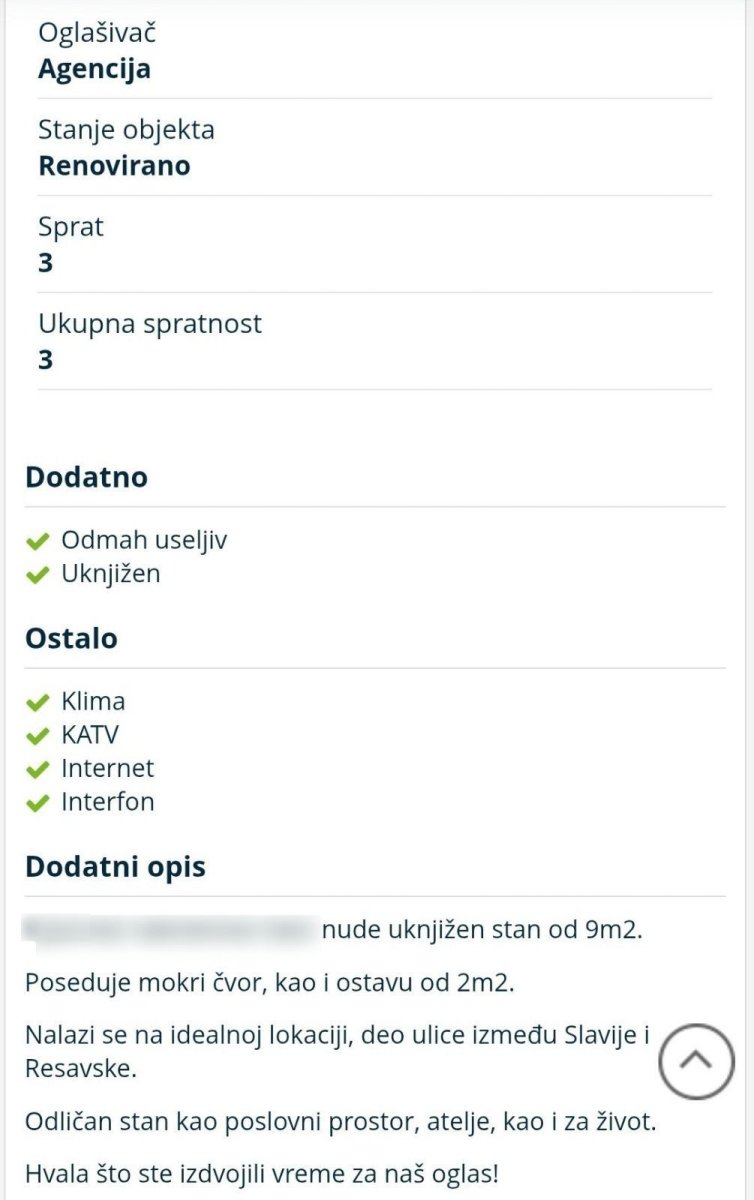This screenshot has height=1200, width=754.
Task: Click the green checkmark beside Klima
Action: click(x=38, y=703)
